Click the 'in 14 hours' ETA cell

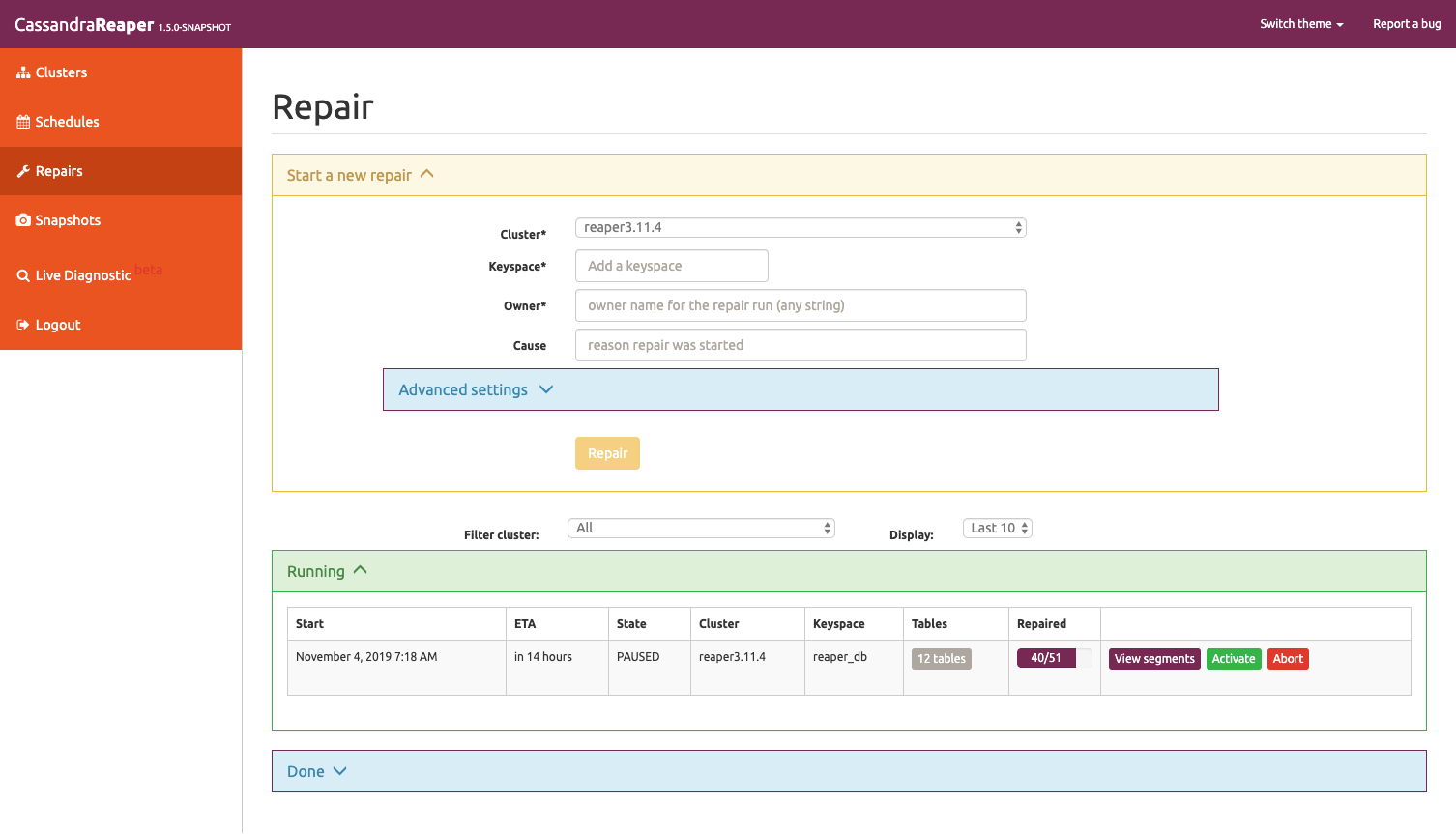tap(557, 668)
